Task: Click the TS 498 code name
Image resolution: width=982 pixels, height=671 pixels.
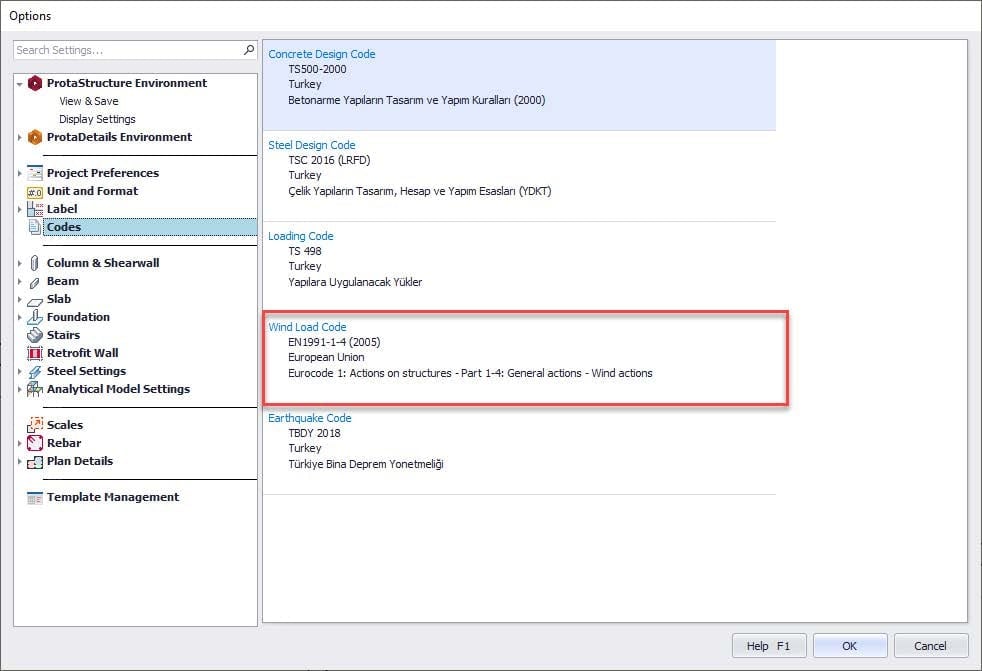Action: (x=305, y=251)
